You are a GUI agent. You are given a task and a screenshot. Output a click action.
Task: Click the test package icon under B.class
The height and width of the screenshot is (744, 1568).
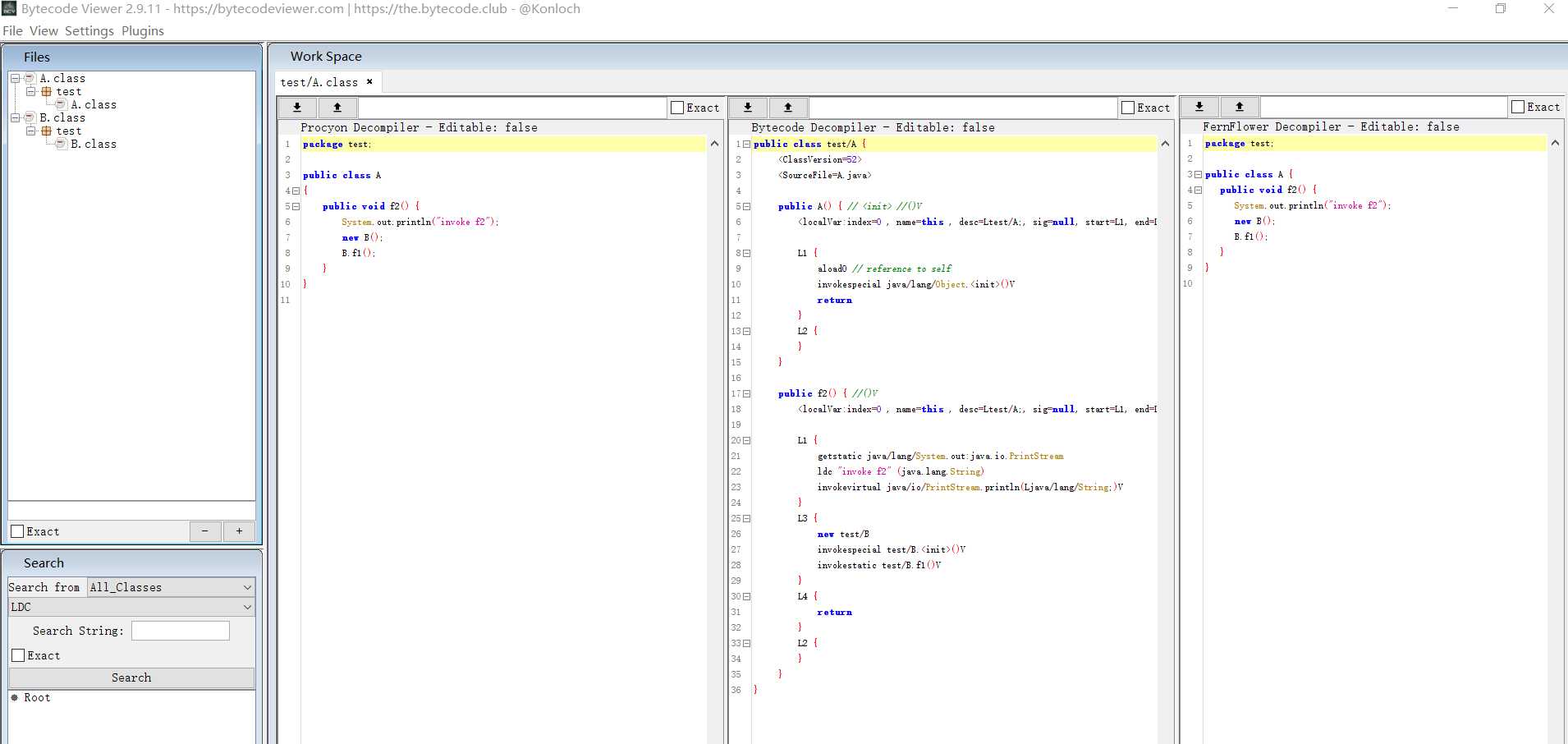[47, 131]
